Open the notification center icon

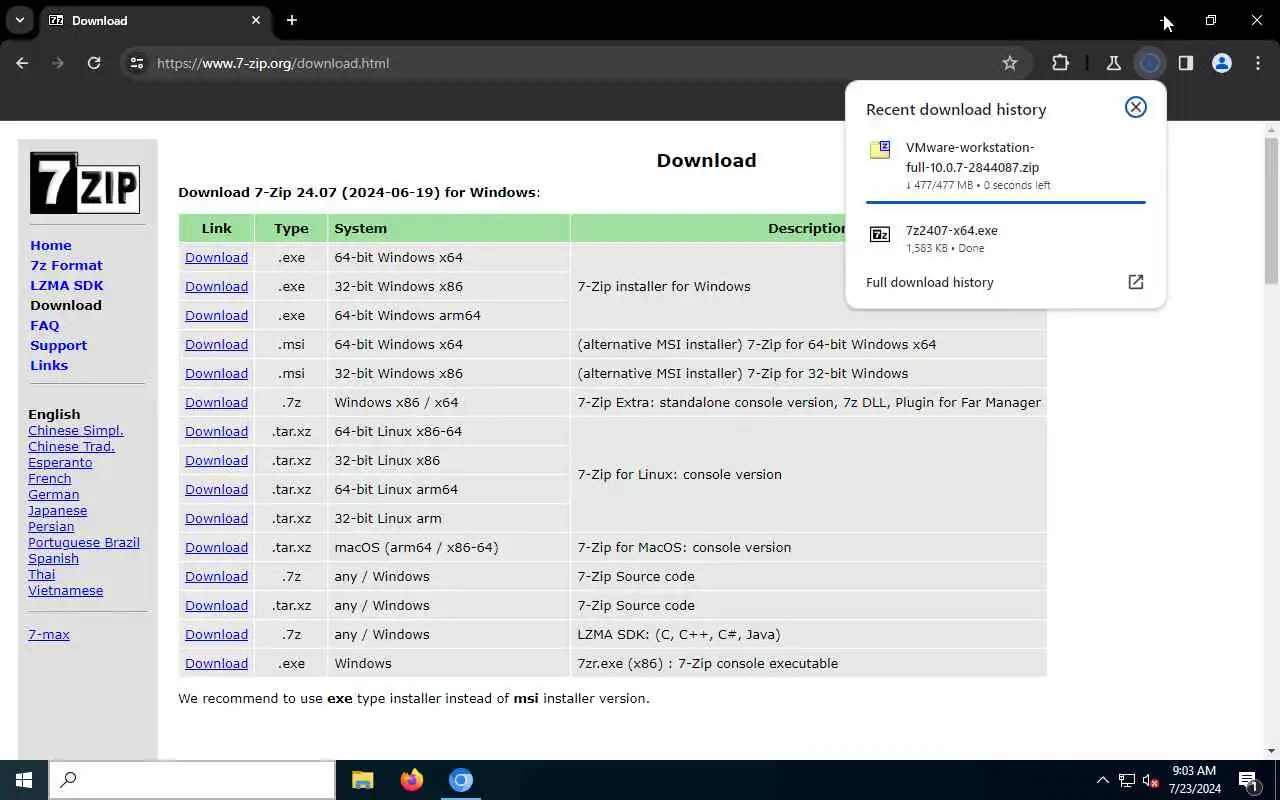pos(1249,780)
